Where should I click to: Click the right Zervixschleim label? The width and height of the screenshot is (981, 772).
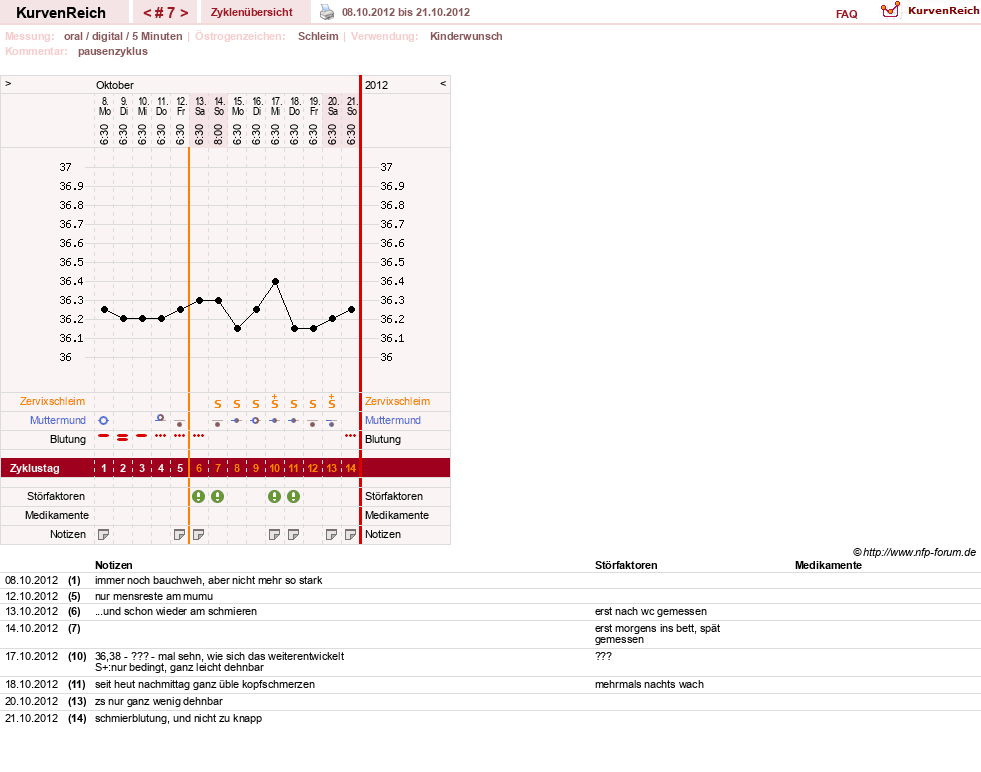click(x=397, y=402)
